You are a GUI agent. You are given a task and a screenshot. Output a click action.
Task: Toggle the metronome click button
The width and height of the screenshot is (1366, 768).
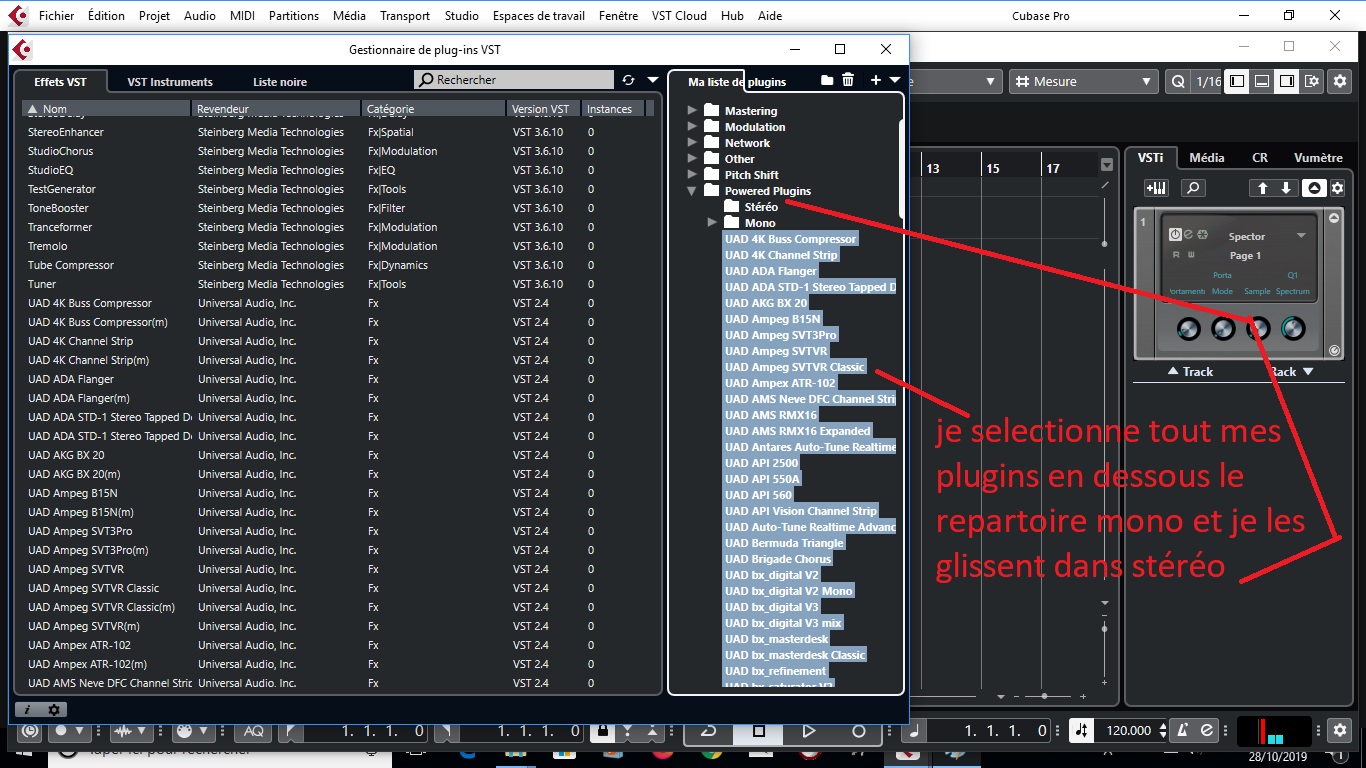pos(1183,731)
